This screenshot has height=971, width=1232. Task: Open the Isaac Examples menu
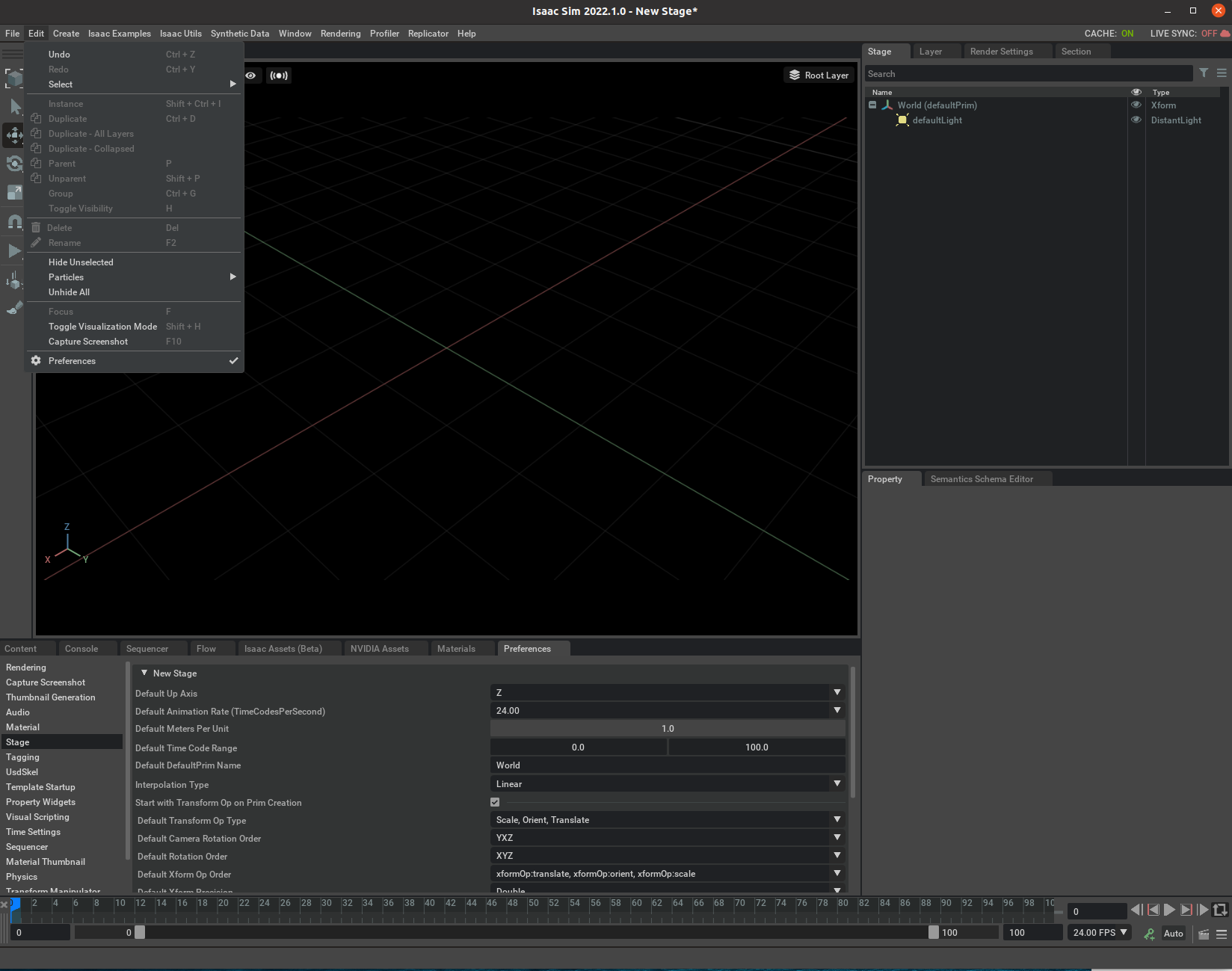pos(120,34)
